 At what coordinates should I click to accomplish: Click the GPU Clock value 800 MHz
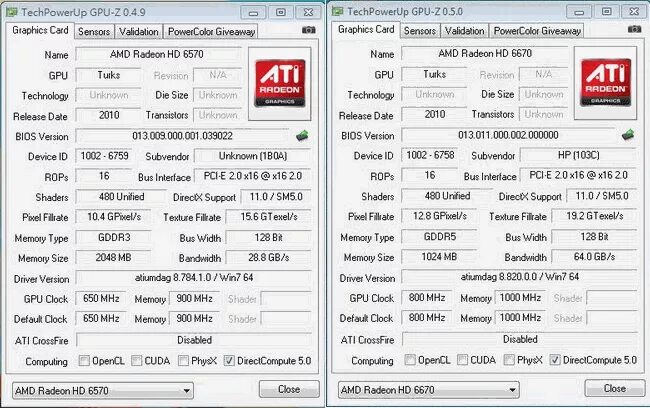[x=427, y=298]
